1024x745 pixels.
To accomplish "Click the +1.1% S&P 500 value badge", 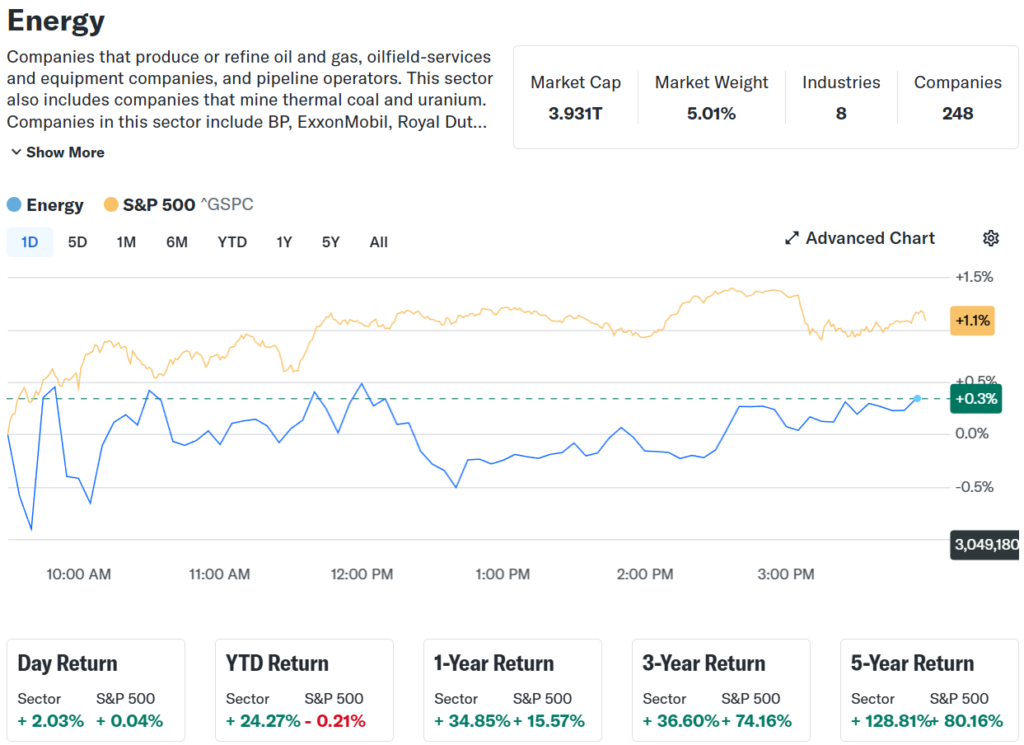I will point(972,321).
